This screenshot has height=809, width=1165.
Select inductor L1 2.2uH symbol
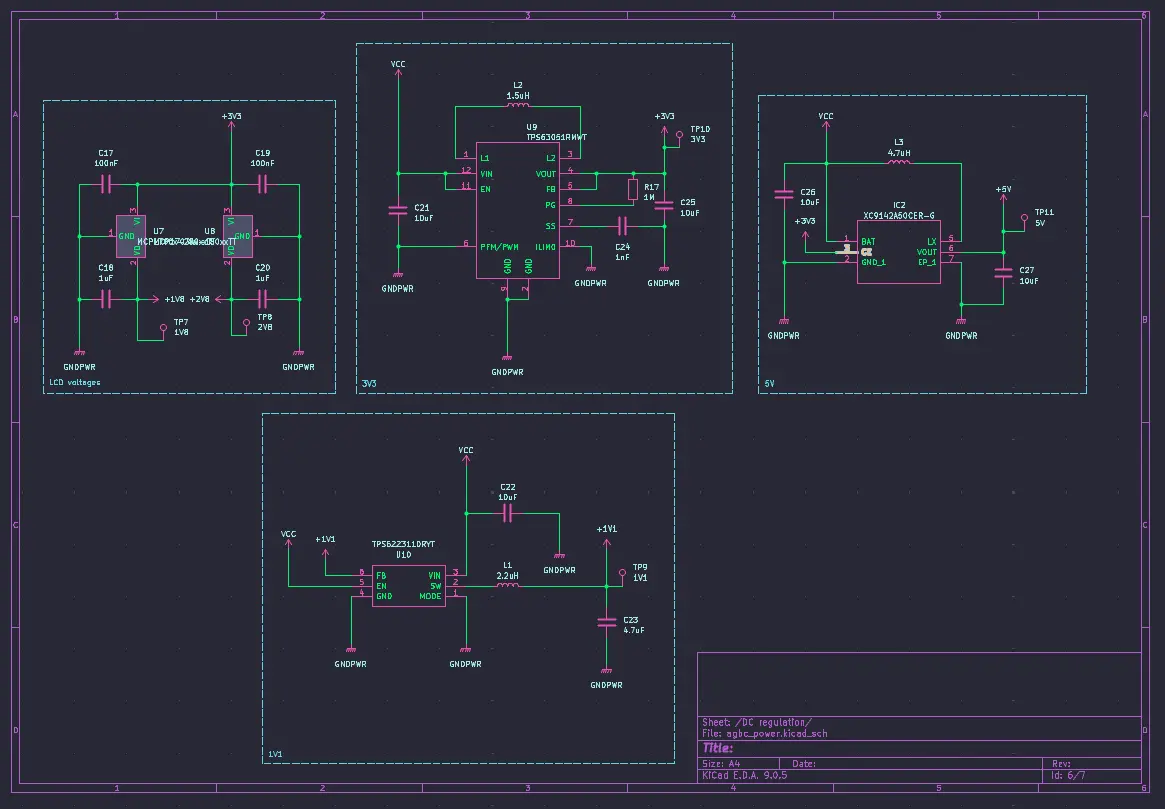[x=507, y=585]
